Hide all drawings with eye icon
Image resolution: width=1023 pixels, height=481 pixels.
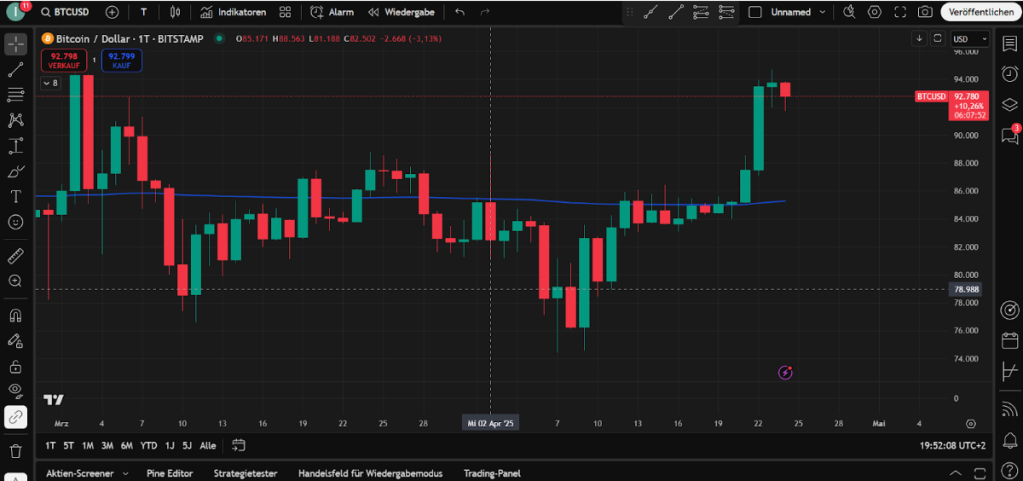click(x=16, y=391)
